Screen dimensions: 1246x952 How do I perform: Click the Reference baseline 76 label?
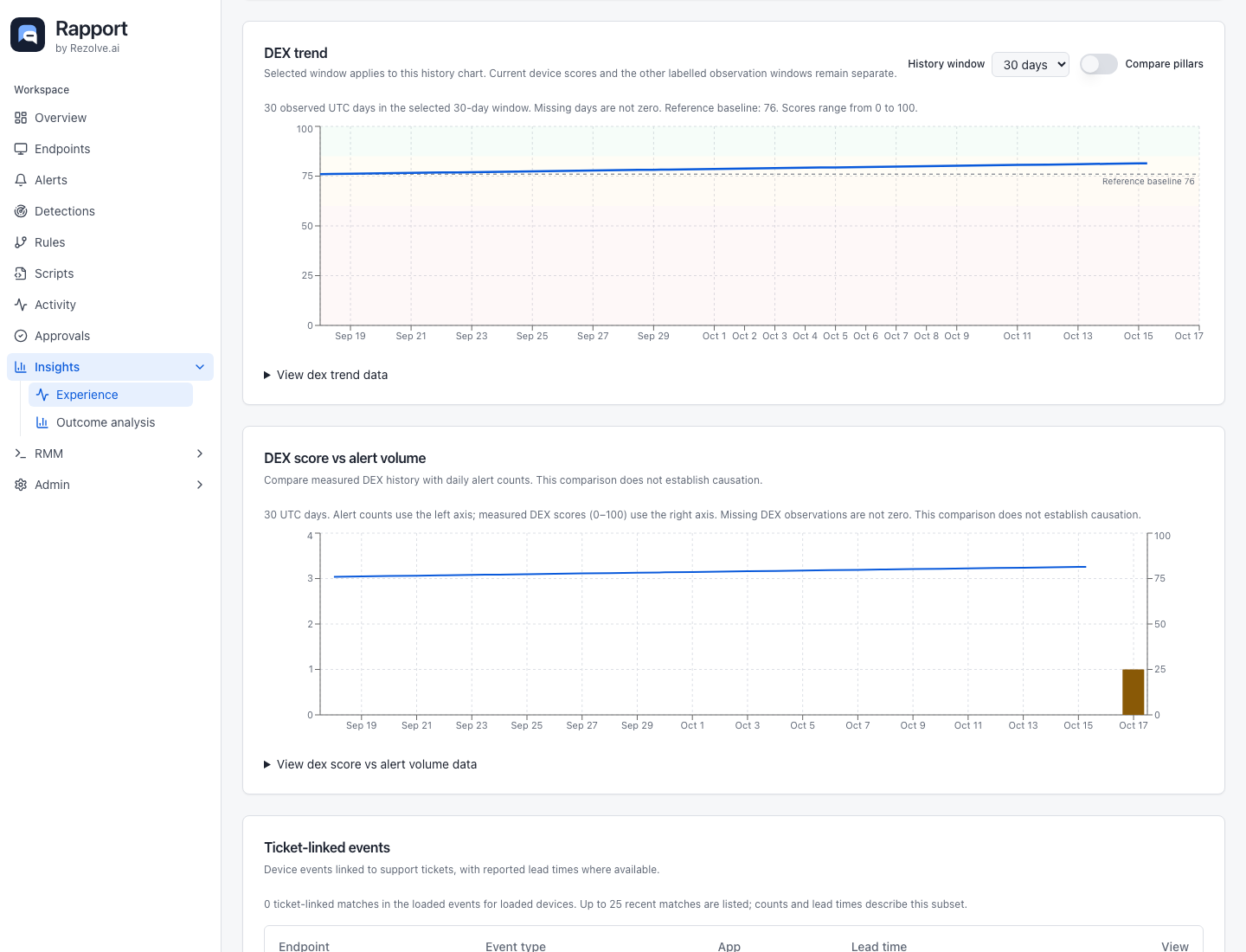point(1148,182)
